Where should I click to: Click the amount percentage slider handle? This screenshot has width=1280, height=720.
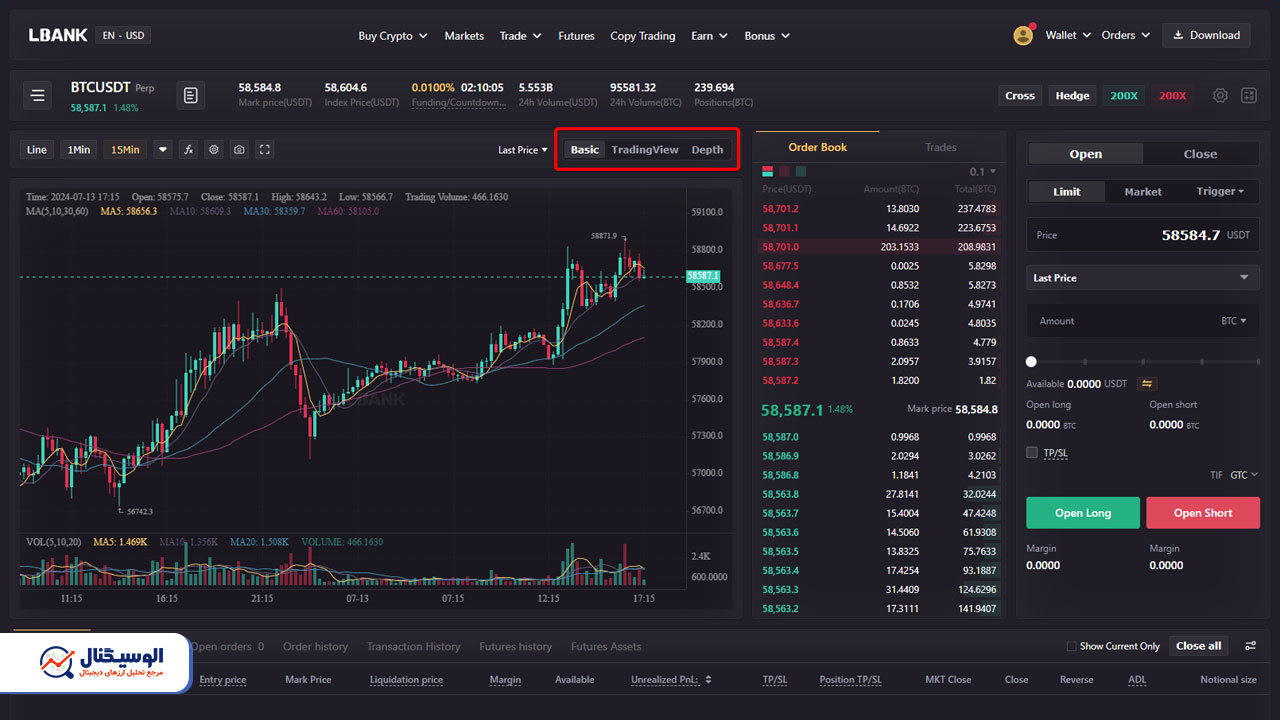1032,362
